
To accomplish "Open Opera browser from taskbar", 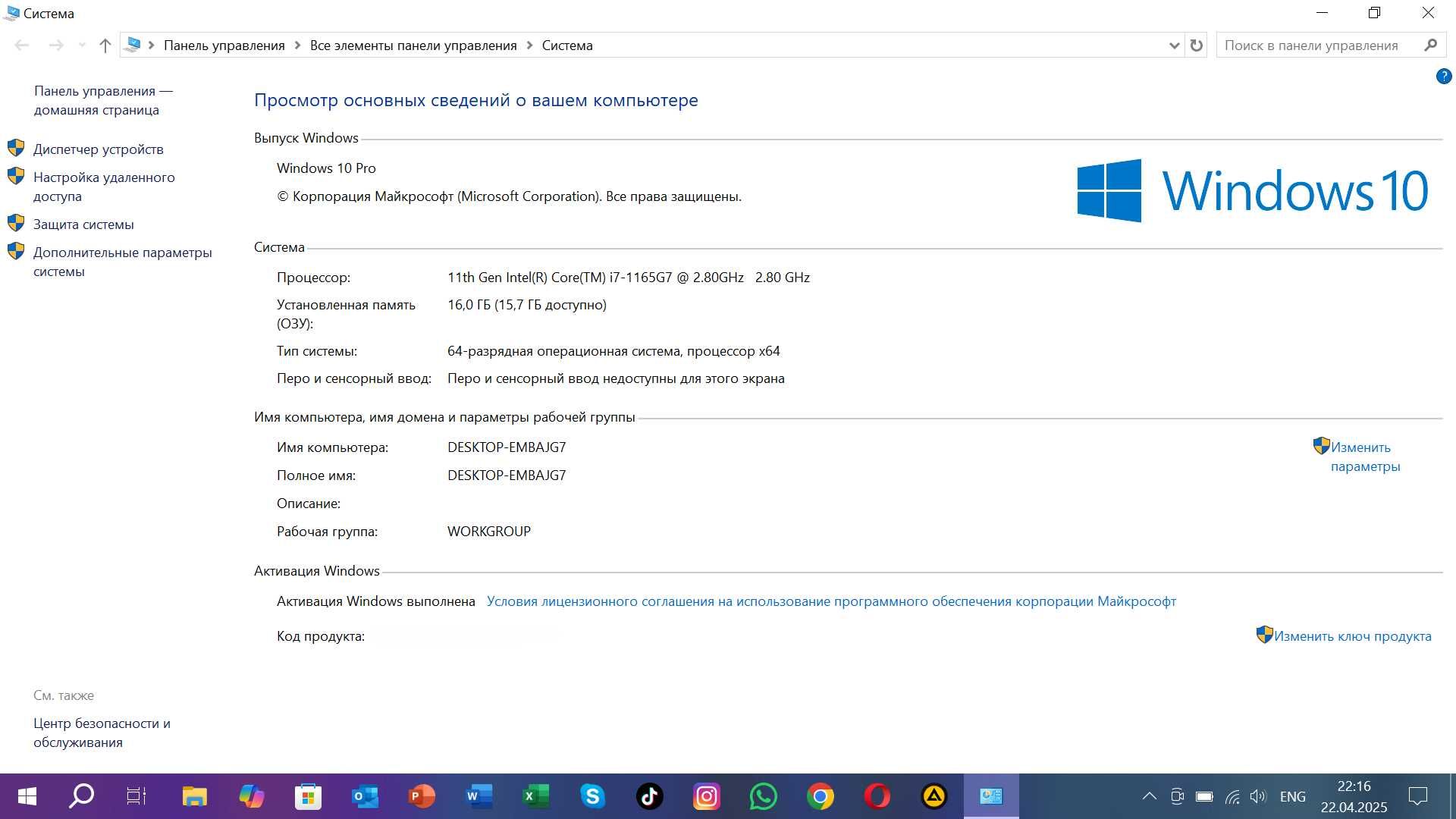I will tap(877, 796).
